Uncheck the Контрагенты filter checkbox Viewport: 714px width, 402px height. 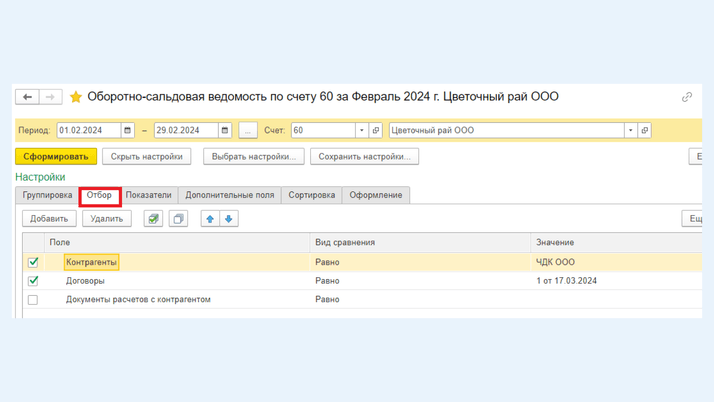click(33, 262)
